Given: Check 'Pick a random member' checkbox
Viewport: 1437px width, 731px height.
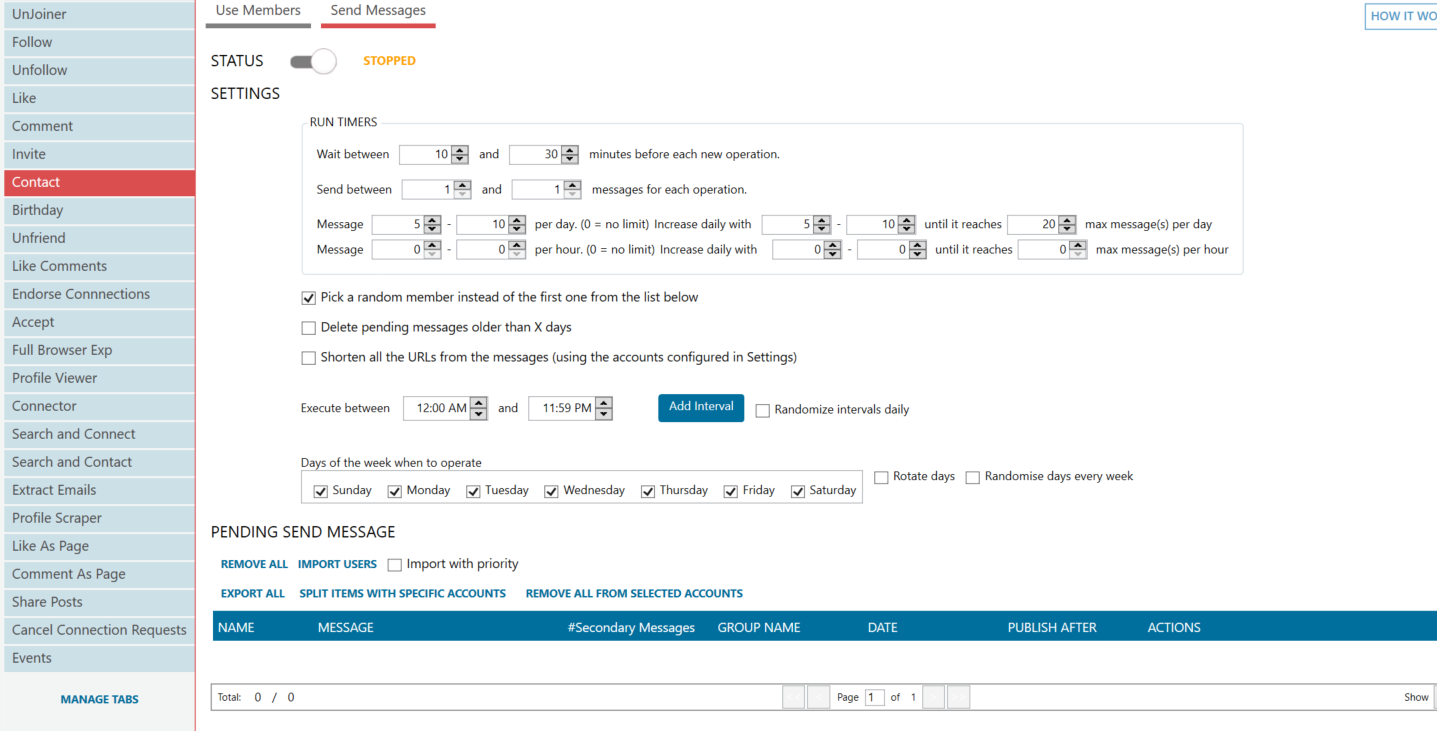Looking at the screenshot, I should coord(308,298).
